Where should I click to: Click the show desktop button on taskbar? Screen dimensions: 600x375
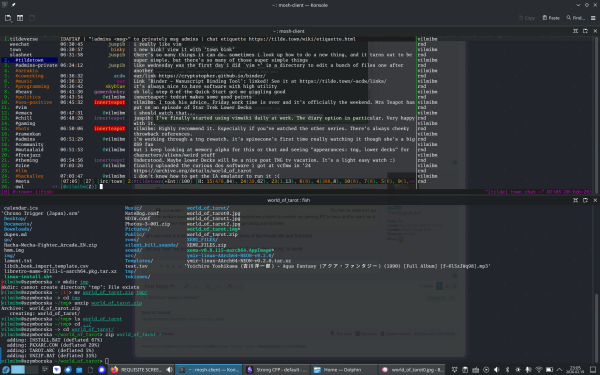tap(594, 370)
